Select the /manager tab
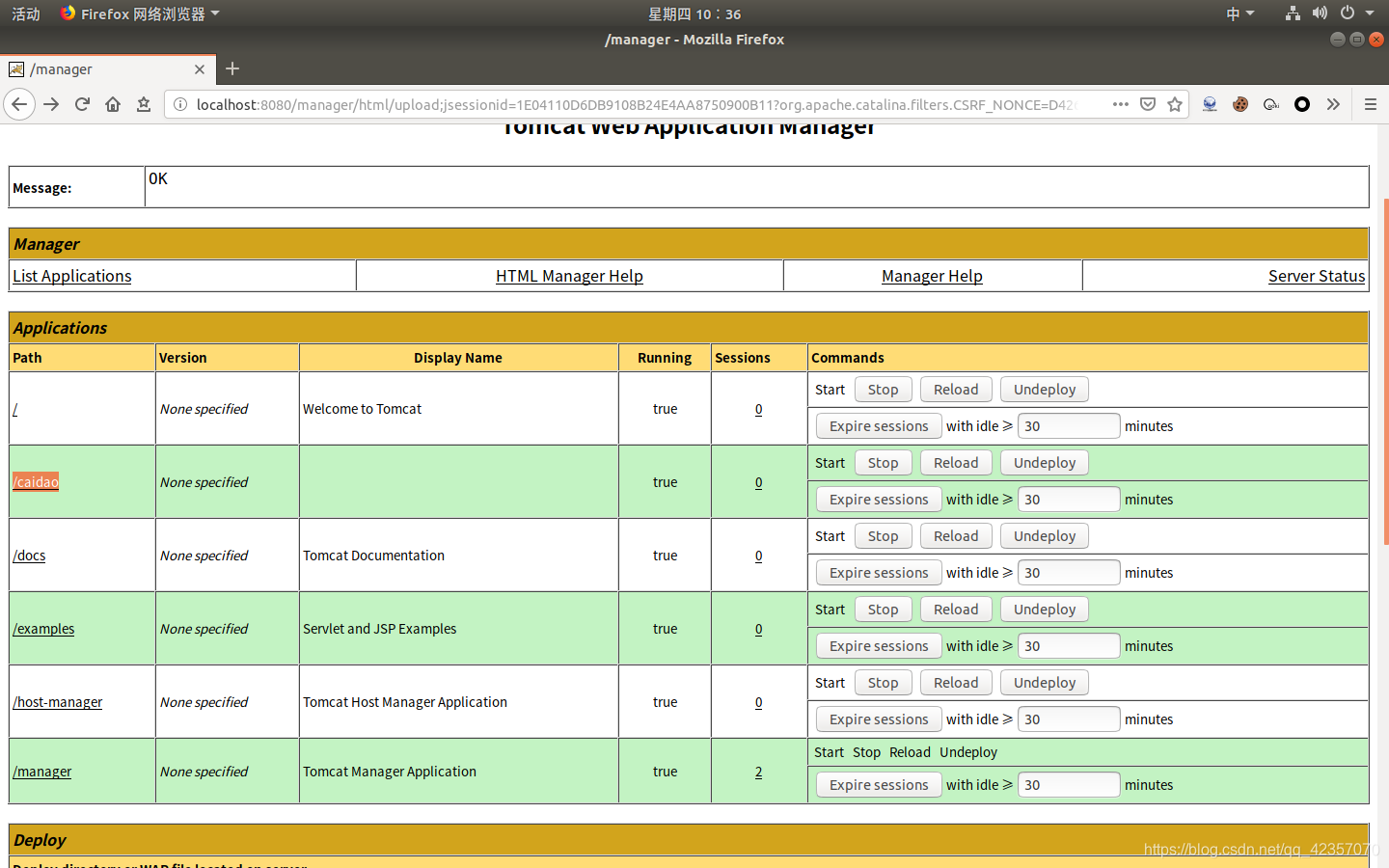This screenshot has height=868, width=1389. coord(107,69)
